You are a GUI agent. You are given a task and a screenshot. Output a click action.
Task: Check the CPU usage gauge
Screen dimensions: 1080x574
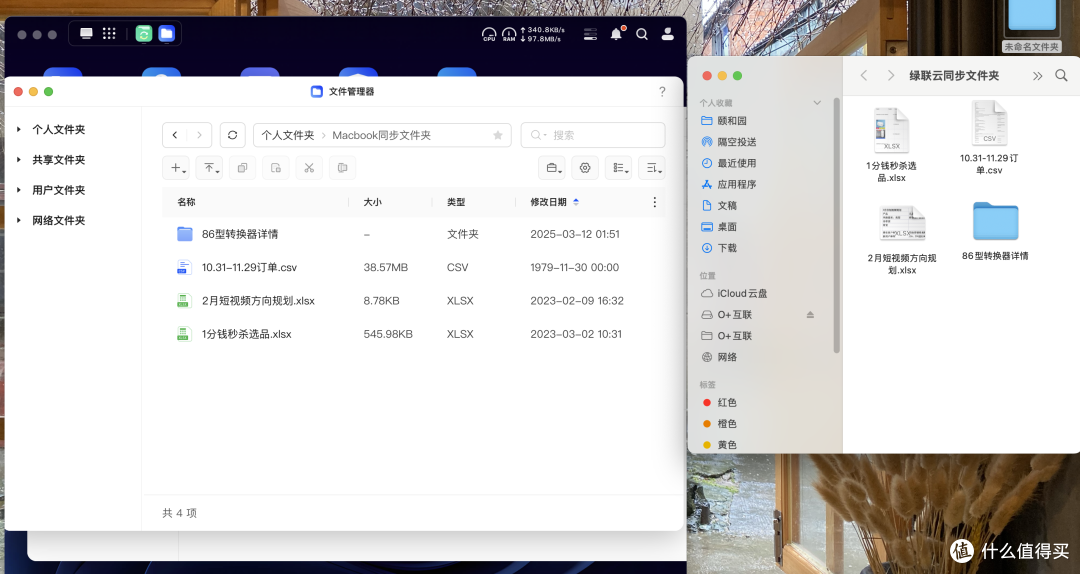pos(488,34)
